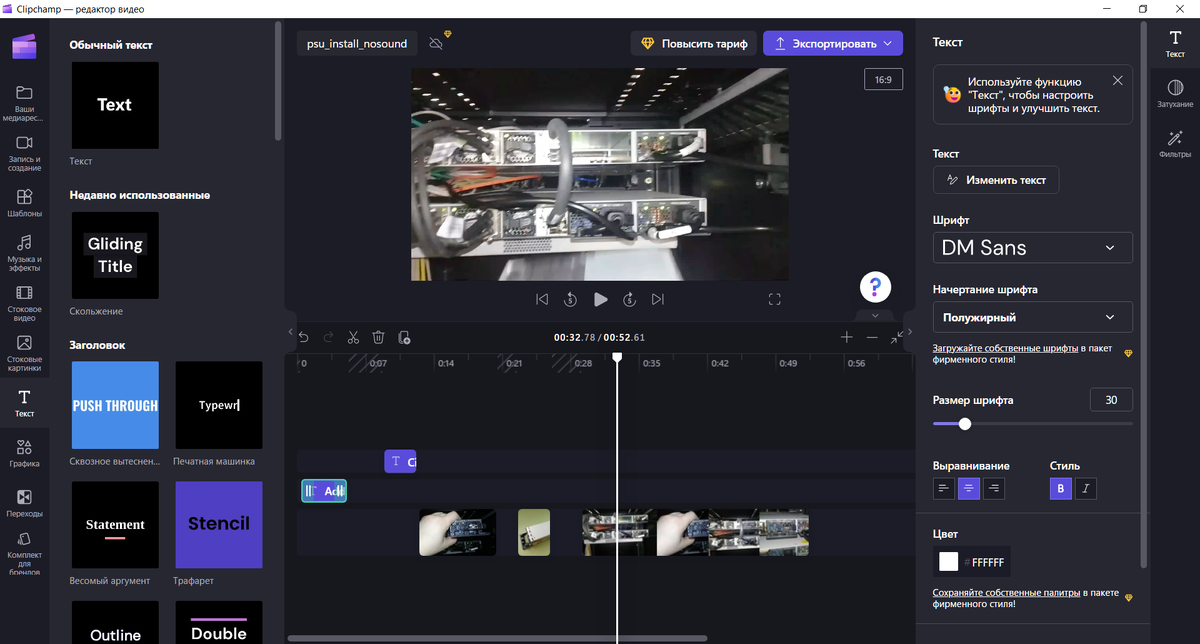This screenshot has height=644, width=1200.
Task: Expand the Полужирный font weight dropdown
Action: [x=1032, y=317]
